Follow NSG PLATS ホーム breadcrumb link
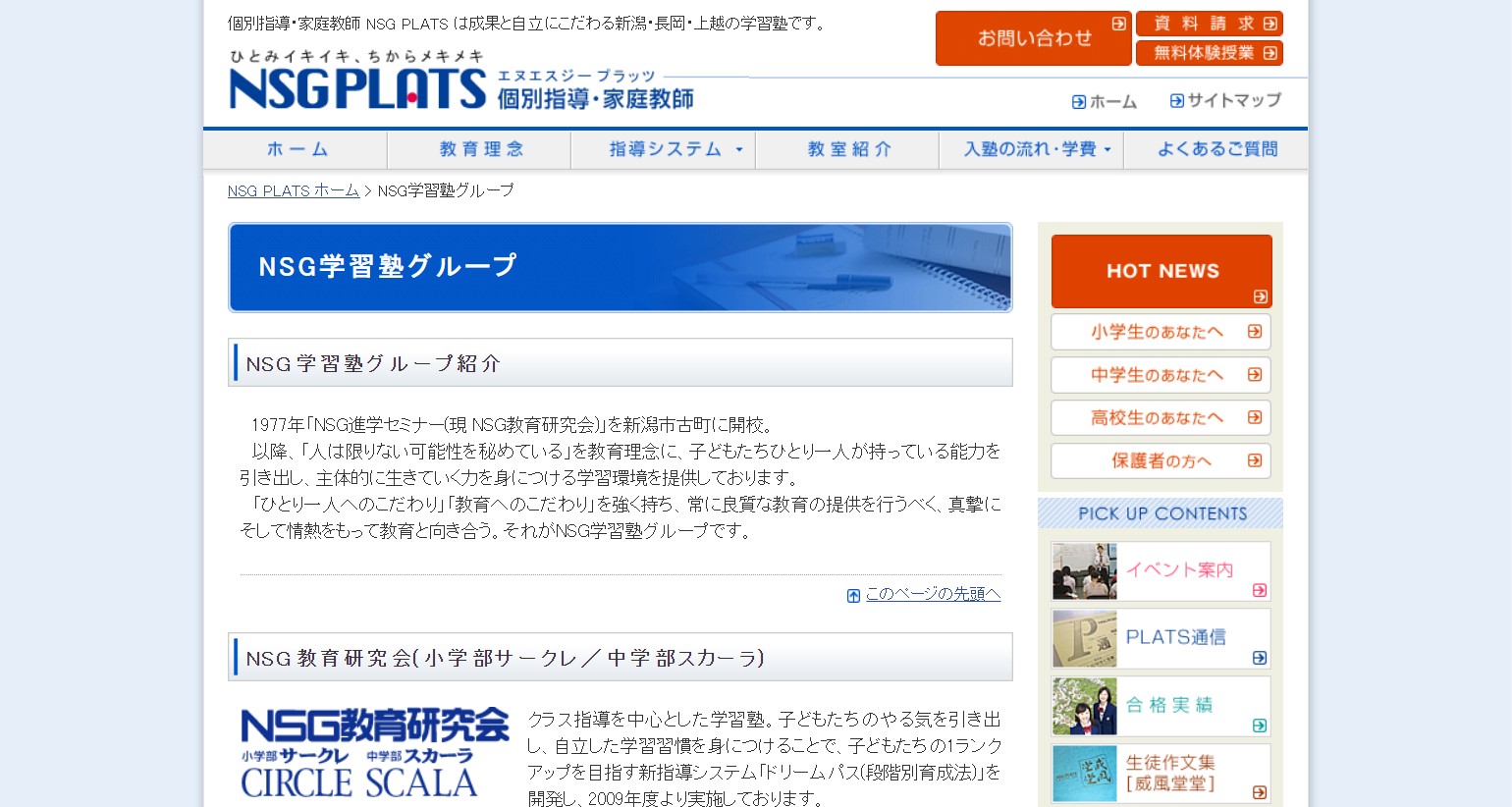The image size is (1512, 807). click(x=294, y=190)
